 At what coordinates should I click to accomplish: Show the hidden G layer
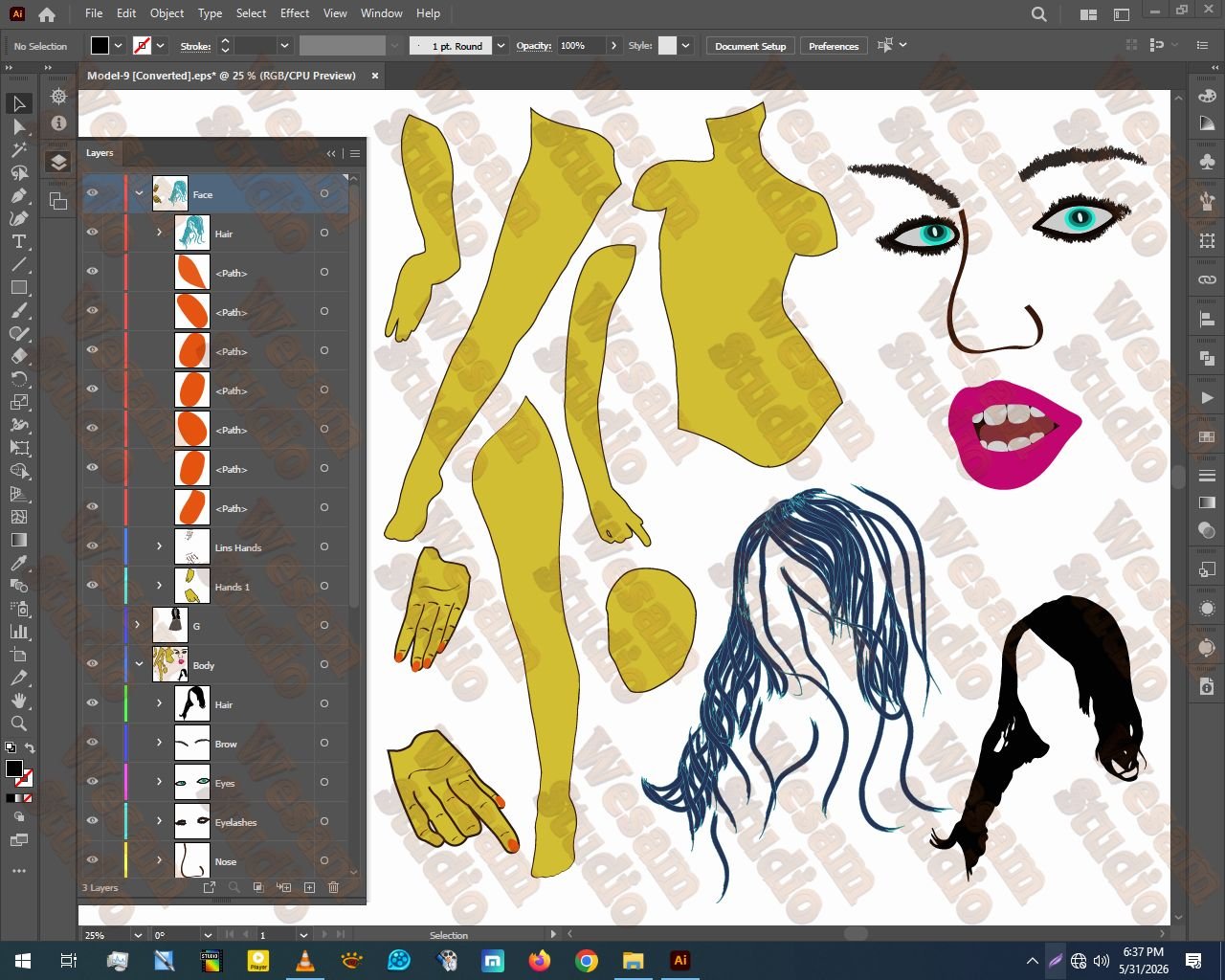pyautogui.click(x=93, y=625)
